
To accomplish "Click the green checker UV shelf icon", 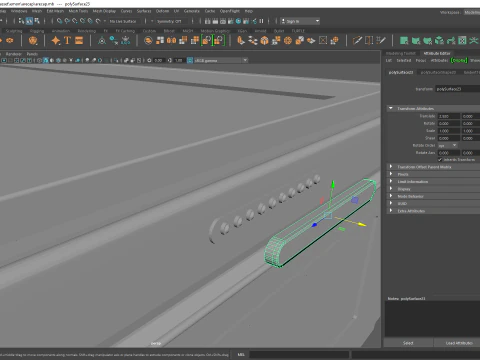I will [x=462, y=41].
